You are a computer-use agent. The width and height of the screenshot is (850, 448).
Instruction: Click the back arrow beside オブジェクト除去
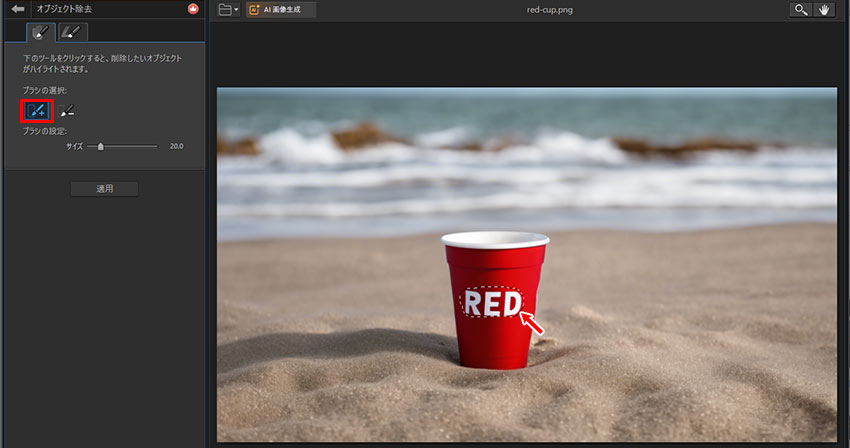pos(17,9)
